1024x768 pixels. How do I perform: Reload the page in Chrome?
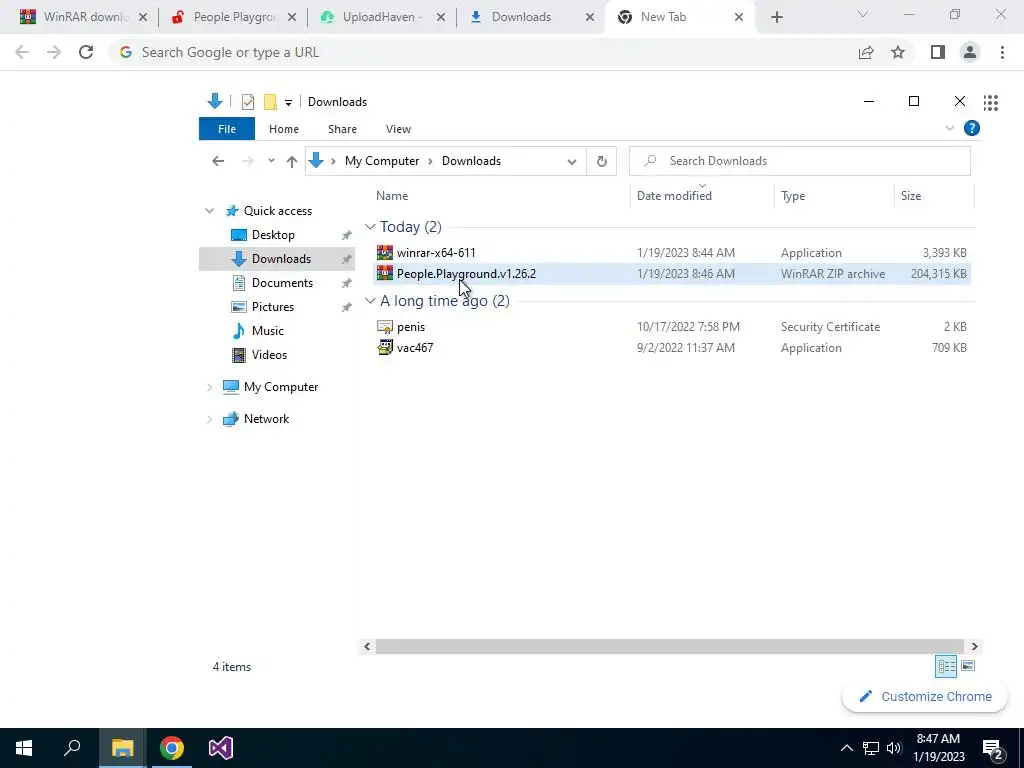pyautogui.click(x=86, y=52)
